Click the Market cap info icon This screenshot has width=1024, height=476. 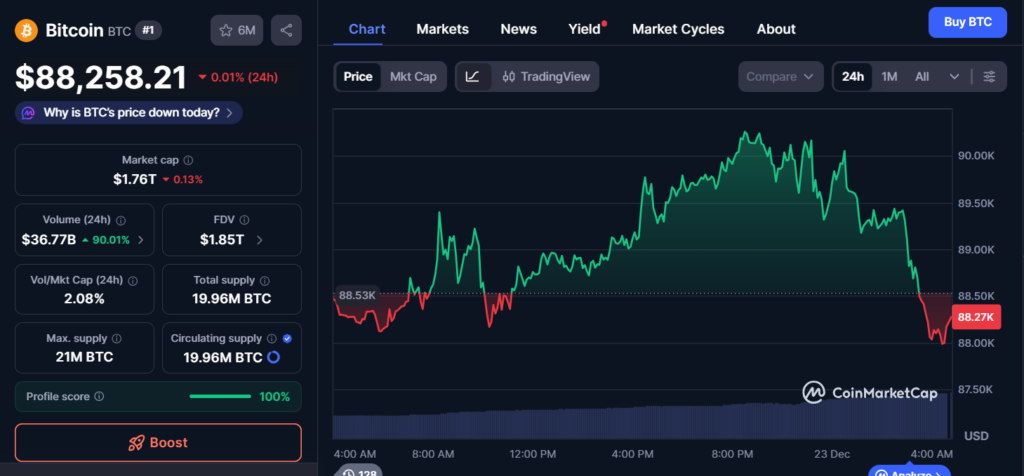(x=189, y=160)
